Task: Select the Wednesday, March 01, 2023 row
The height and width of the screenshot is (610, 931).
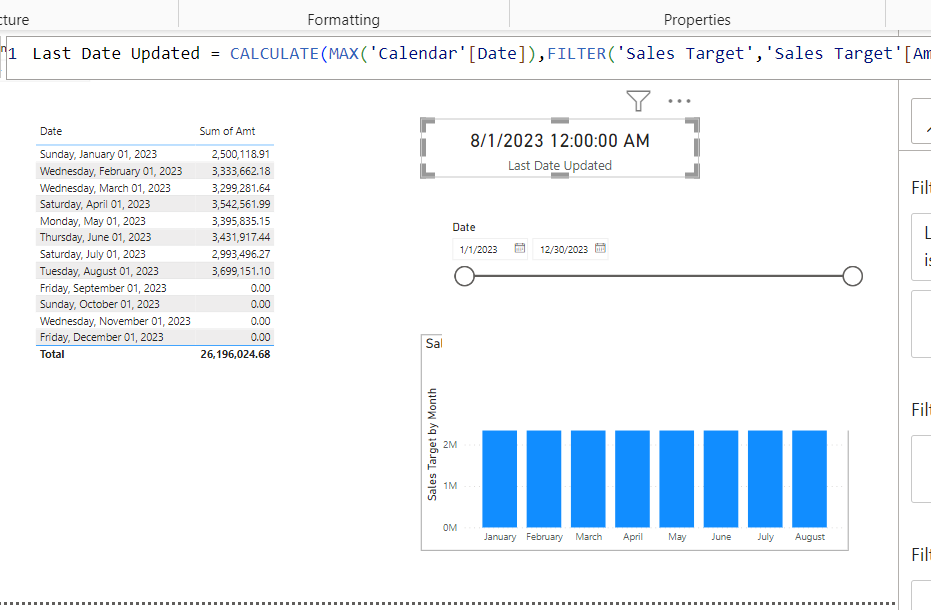Action: (x=154, y=188)
